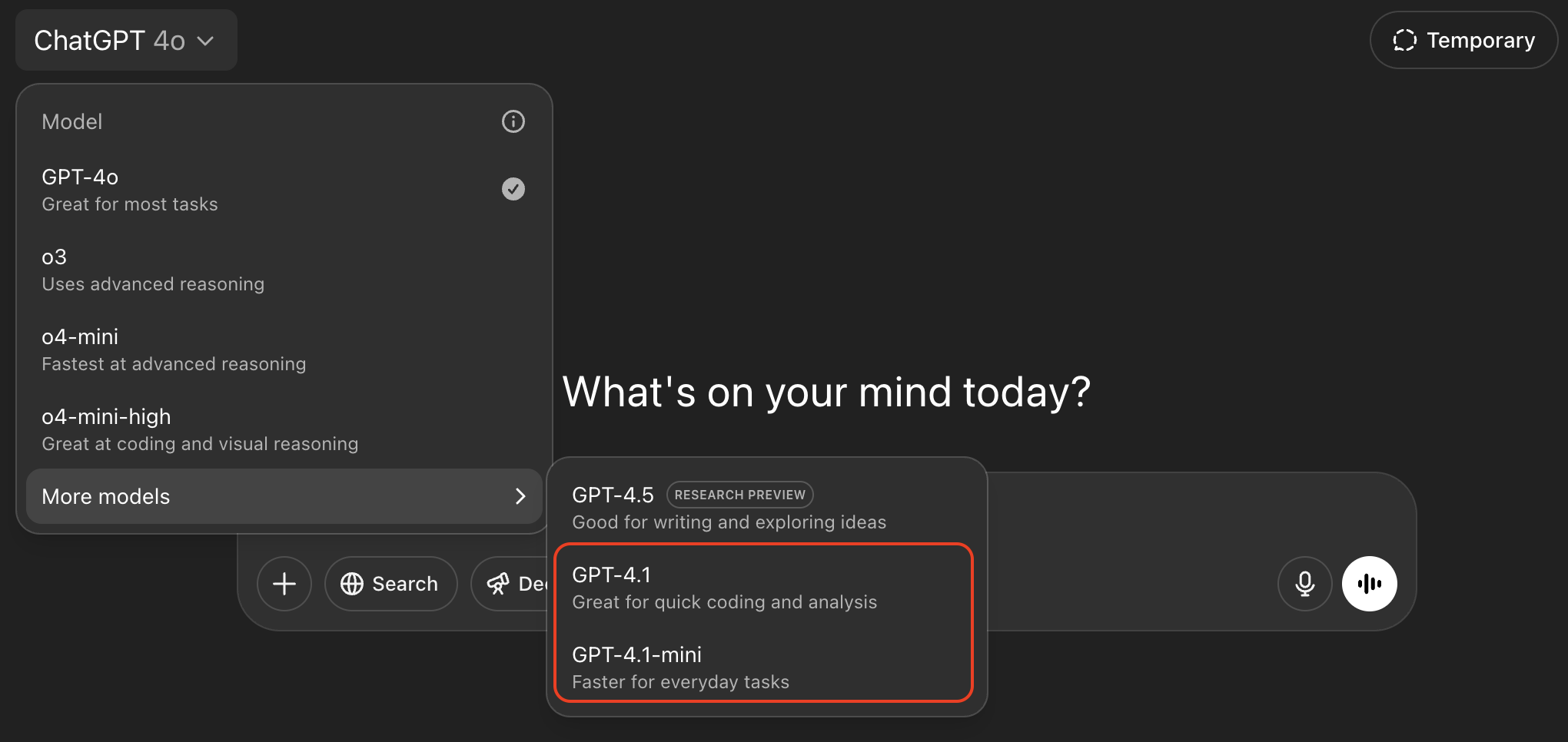The width and height of the screenshot is (1568, 742).
Task: Start voice mode with waveform icon
Action: (x=1370, y=584)
